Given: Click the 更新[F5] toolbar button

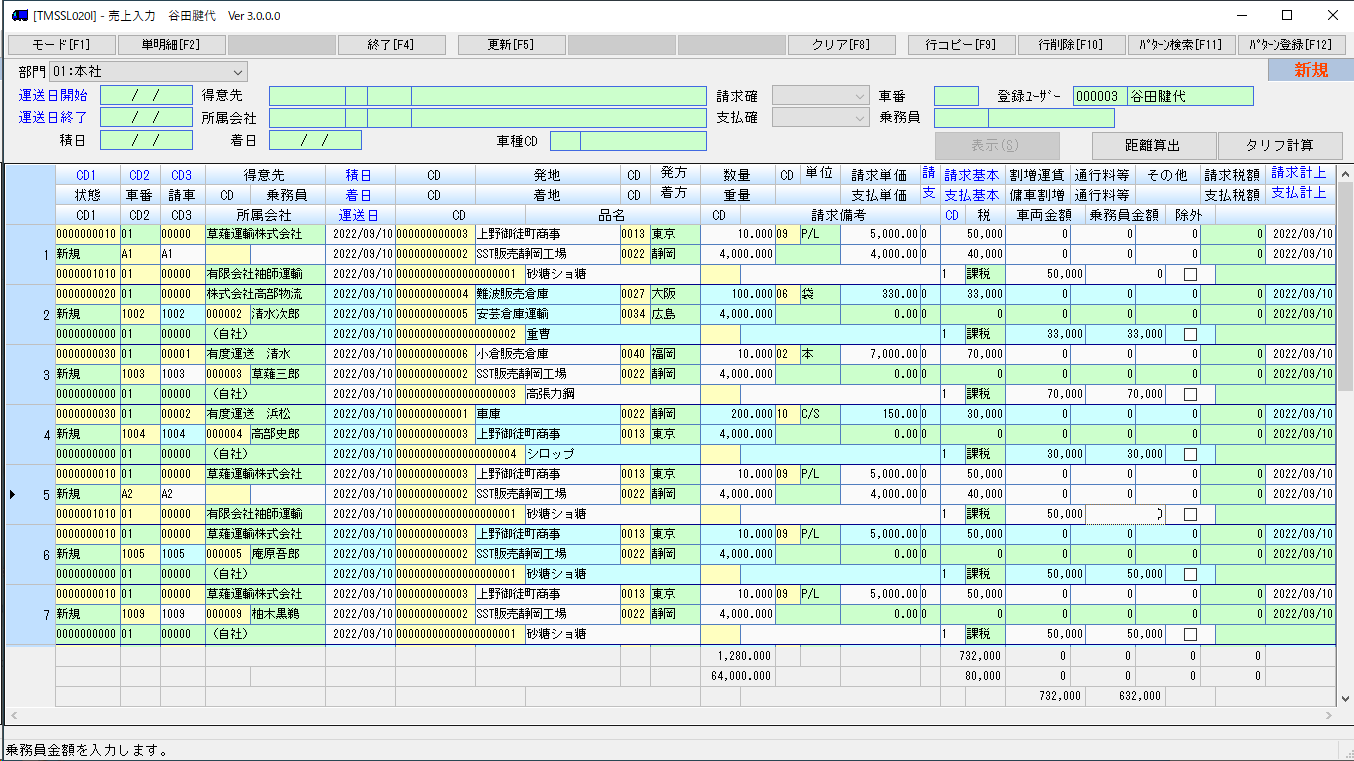Looking at the screenshot, I should 511,45.
